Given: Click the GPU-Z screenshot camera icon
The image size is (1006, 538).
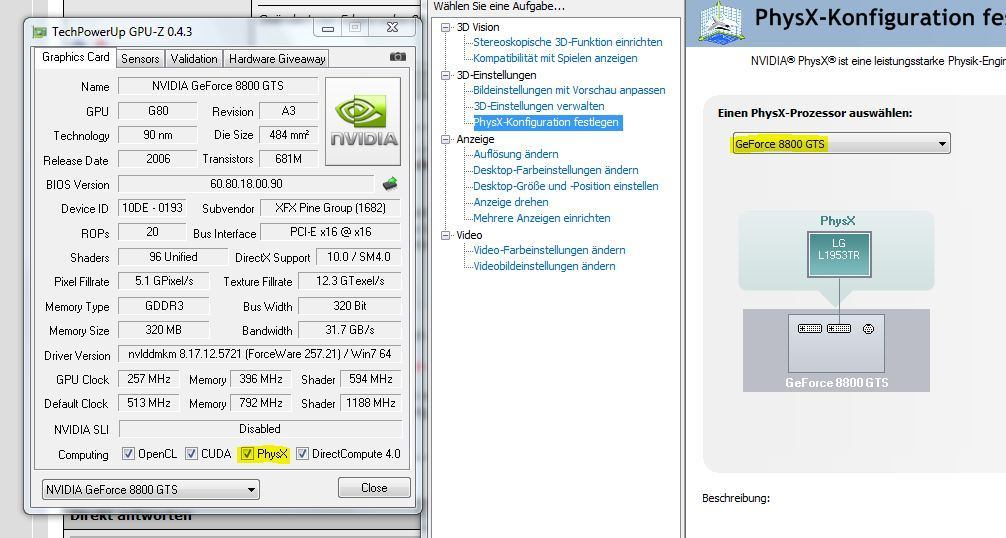Looking at the screenshot, I should click(398, 57).
